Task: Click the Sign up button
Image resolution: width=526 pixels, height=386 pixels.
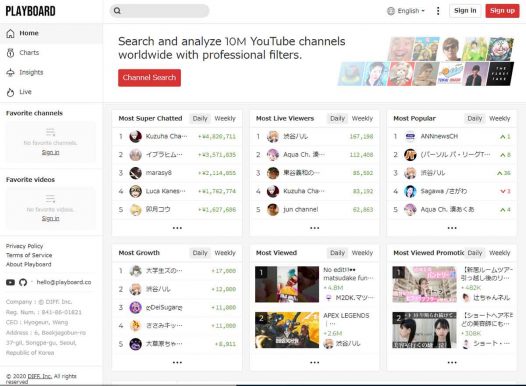Action: pyautogui.click(x=502, y=11)
